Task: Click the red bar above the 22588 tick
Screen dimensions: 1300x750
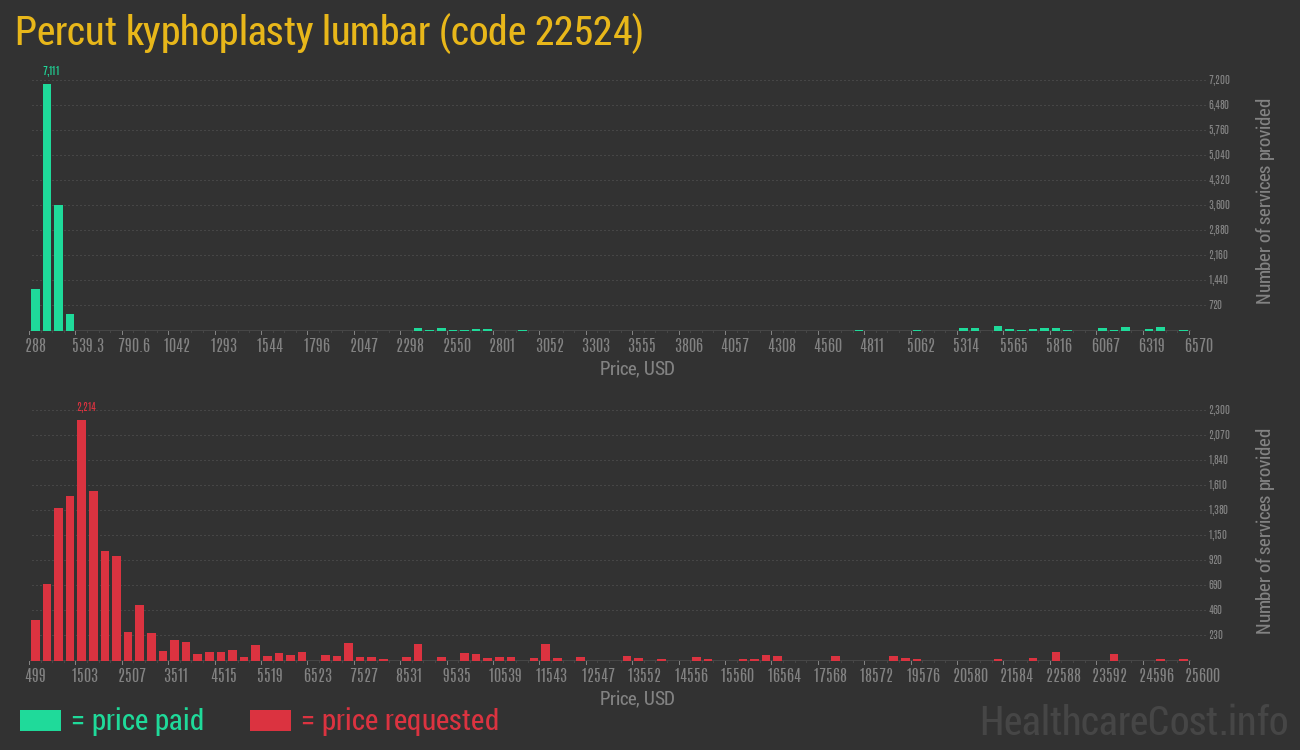Action: pos(1055,656)
